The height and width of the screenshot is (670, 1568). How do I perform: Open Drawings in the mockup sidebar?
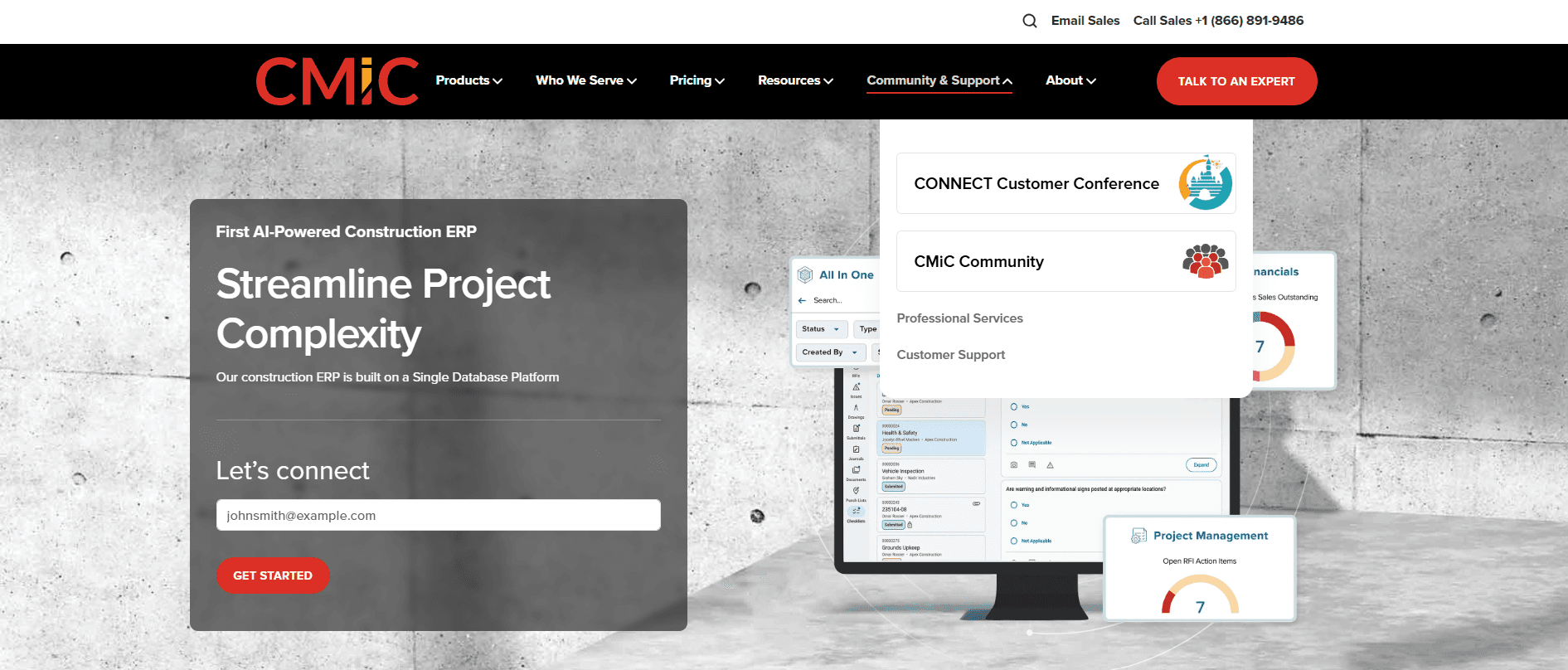click(857, 410)
